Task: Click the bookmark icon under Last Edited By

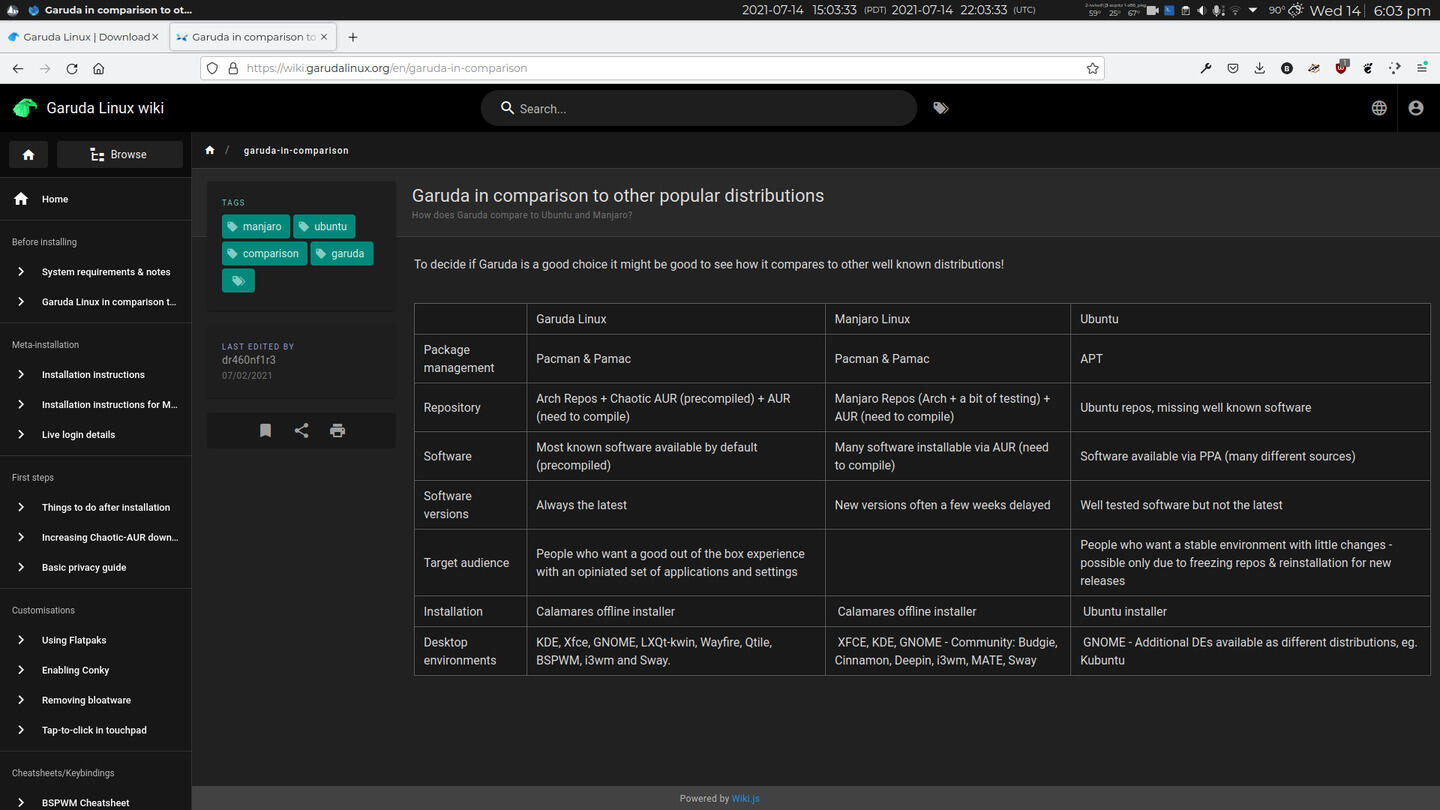Action: (265, 430)
